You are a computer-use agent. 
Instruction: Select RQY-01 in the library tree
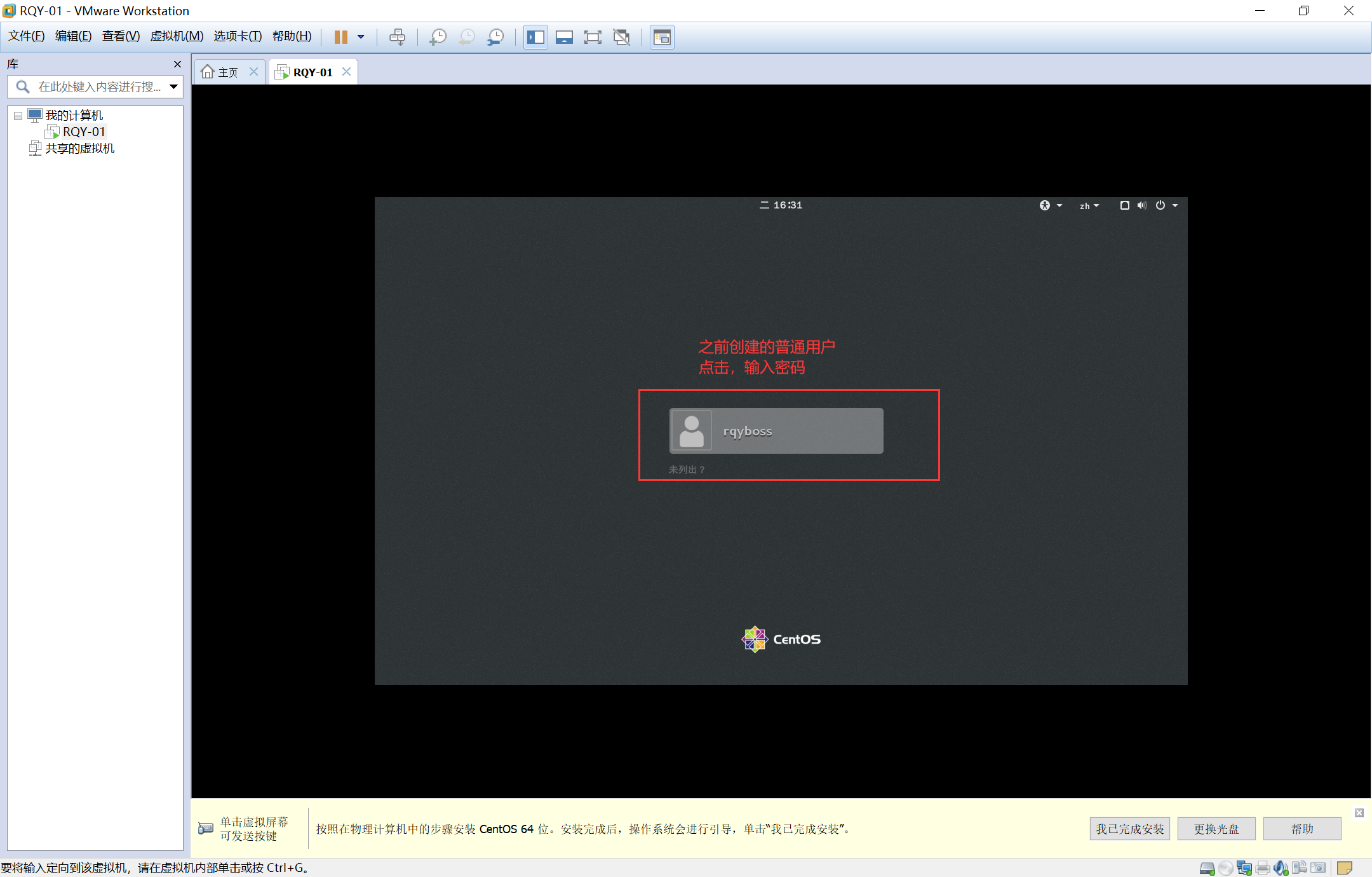[84, 132]
